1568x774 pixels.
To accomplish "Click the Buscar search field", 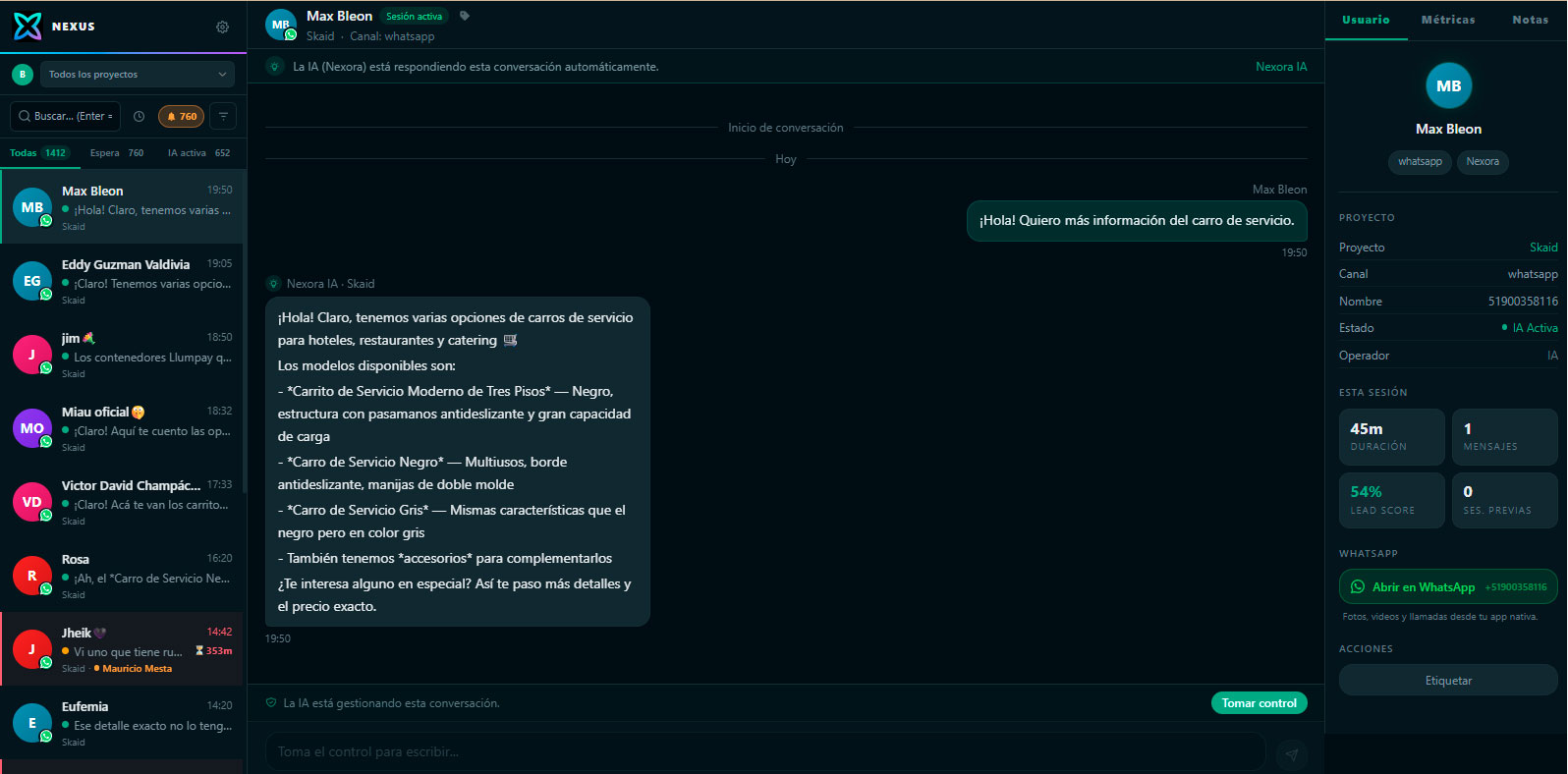I will [65, 116].
